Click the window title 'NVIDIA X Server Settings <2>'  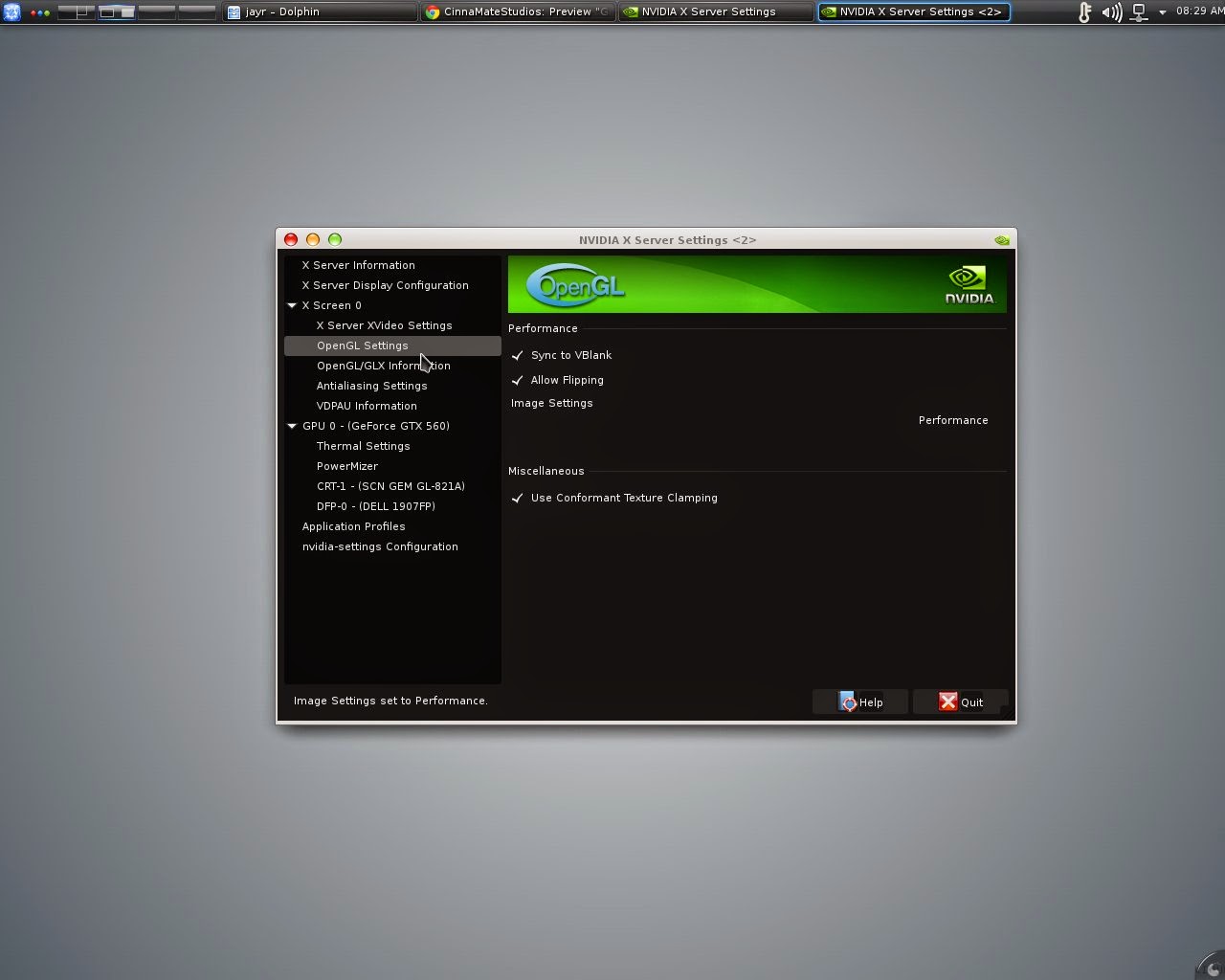[668, 240]
